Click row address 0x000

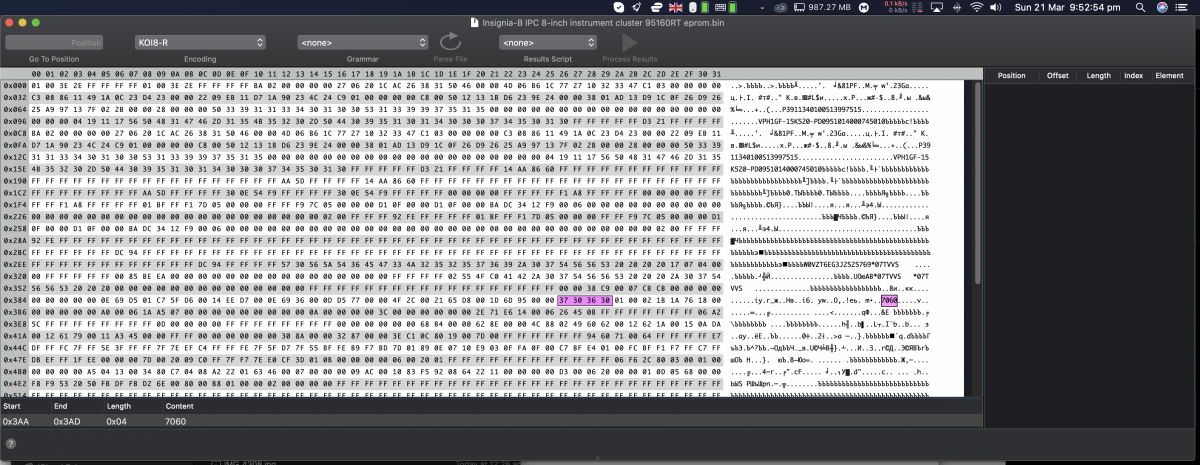[15, 86]
